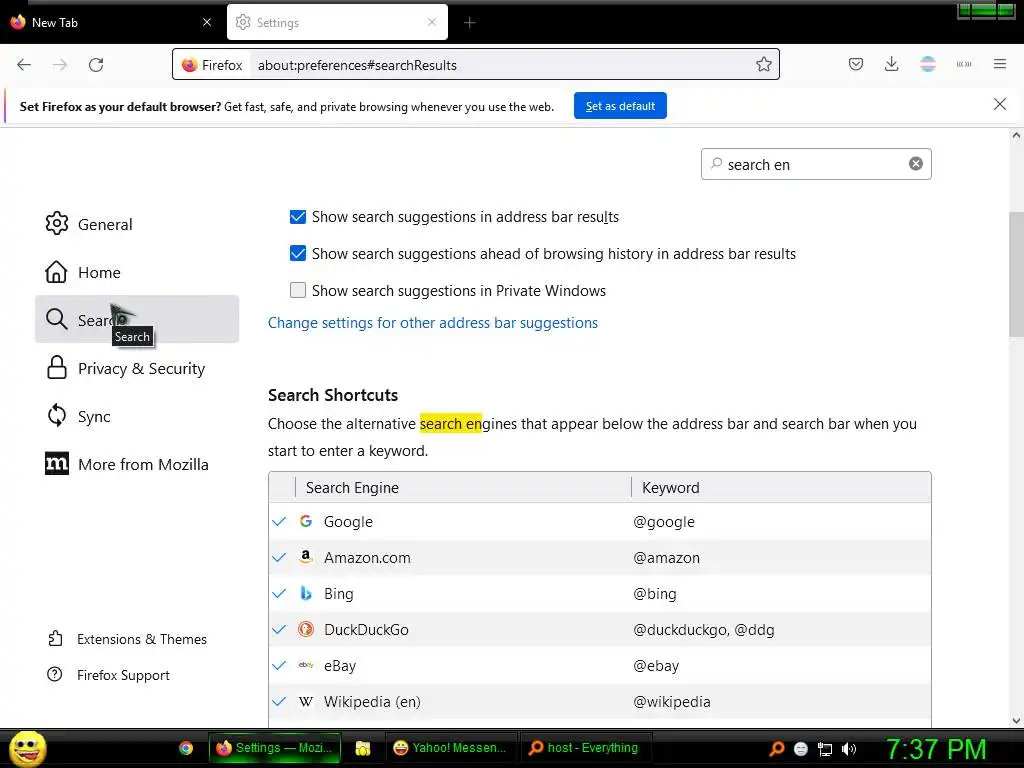This screenshot has height=768, width=1024.
Task: Click the extension icon beside the account avatar
Action: click(x=963, y=64)
